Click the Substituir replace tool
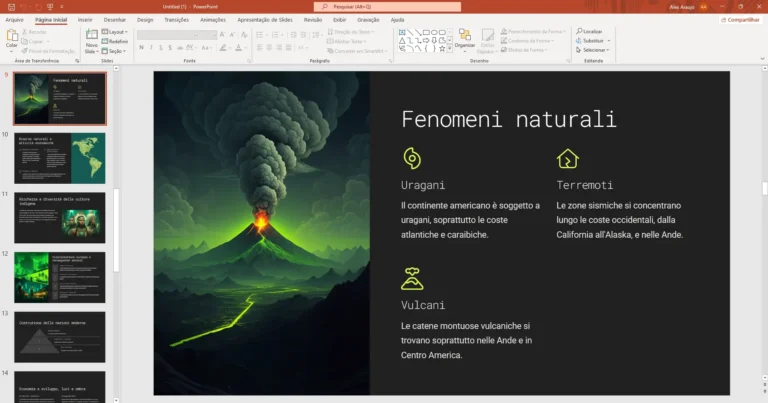The height and width of the screenshot is (403, 768). coord(590,41)
